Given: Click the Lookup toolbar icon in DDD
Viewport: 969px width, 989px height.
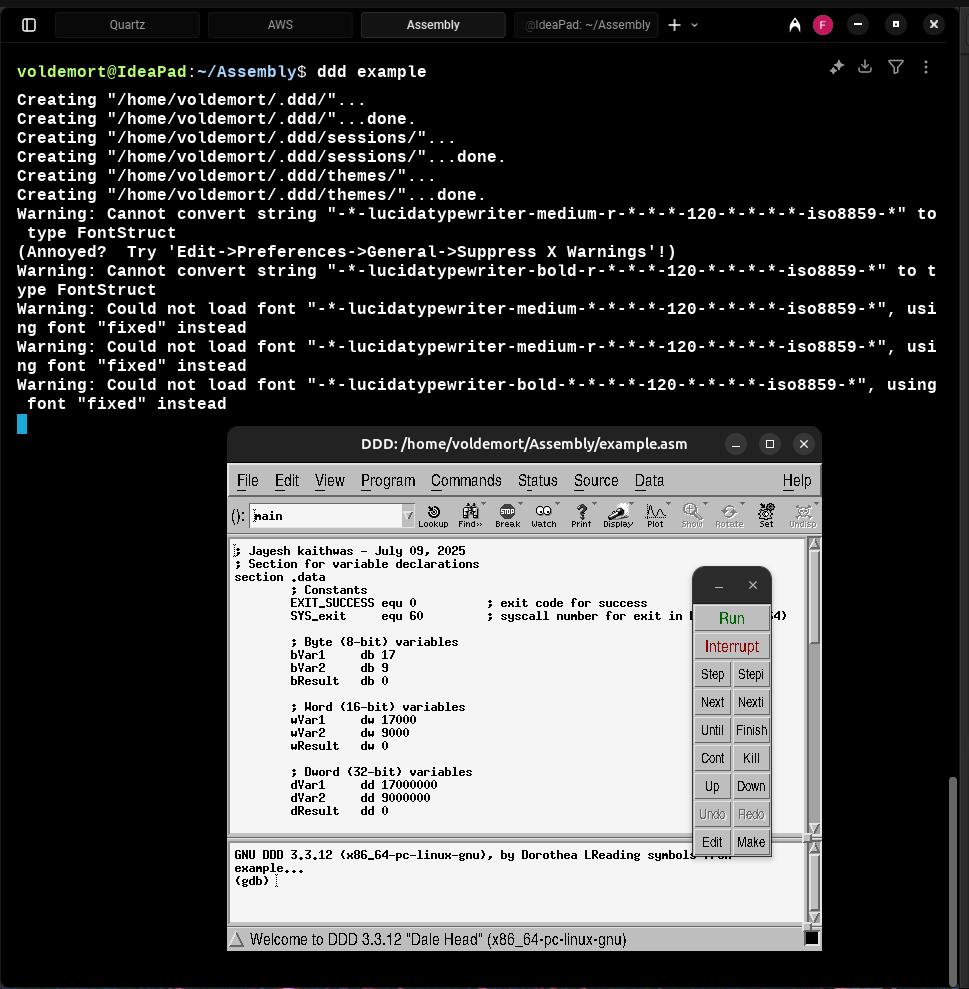Looking at the screenshot, I should (x=433, y=515).
